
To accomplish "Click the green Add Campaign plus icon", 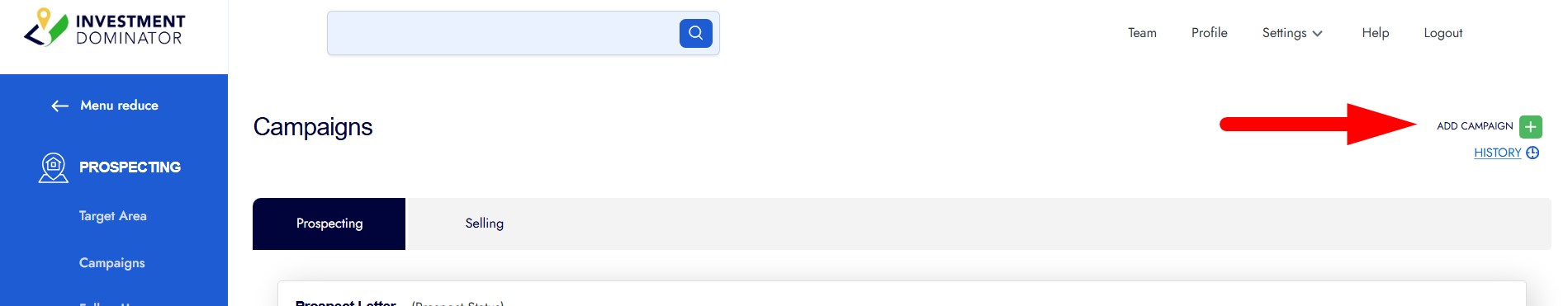I will [1530, 126].
